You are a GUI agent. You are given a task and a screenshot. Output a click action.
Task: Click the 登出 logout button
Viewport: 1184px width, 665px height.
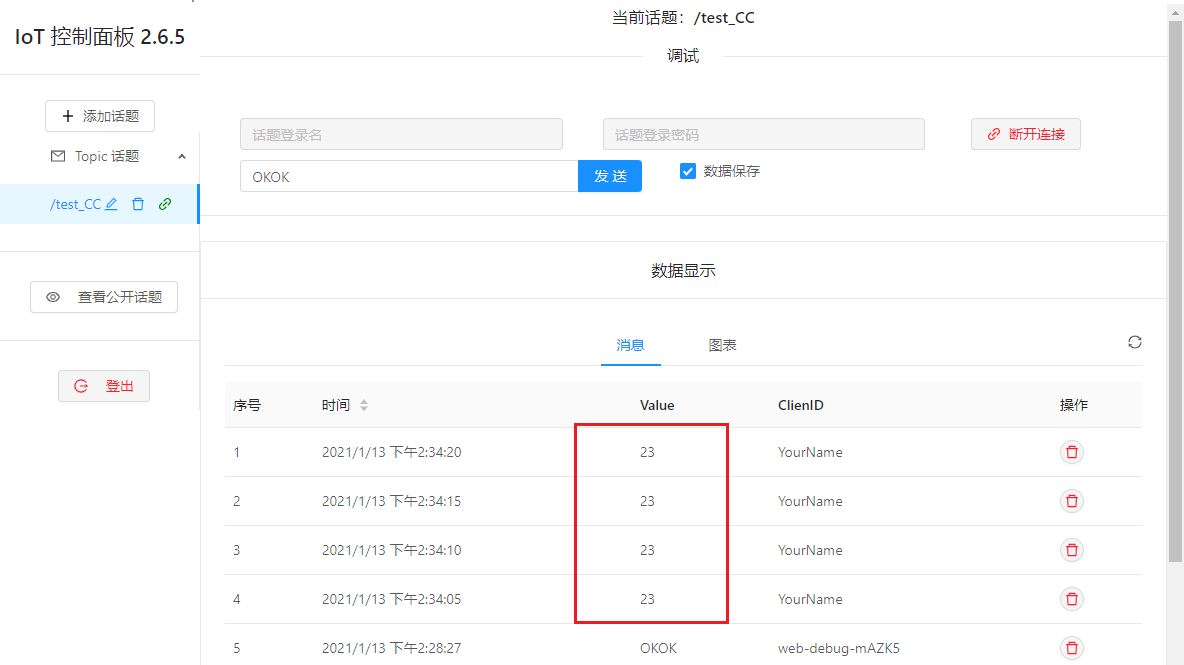click(x=104, y=386)
